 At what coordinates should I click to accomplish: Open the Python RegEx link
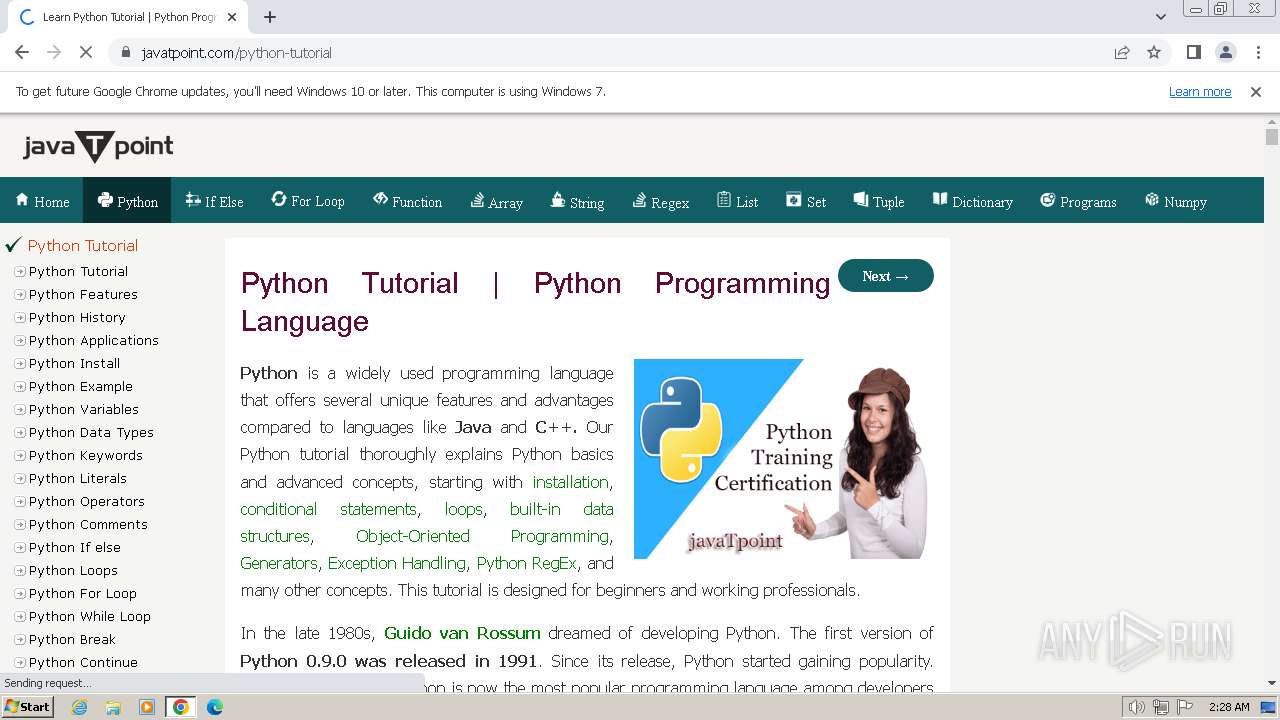tap(527, 563)
